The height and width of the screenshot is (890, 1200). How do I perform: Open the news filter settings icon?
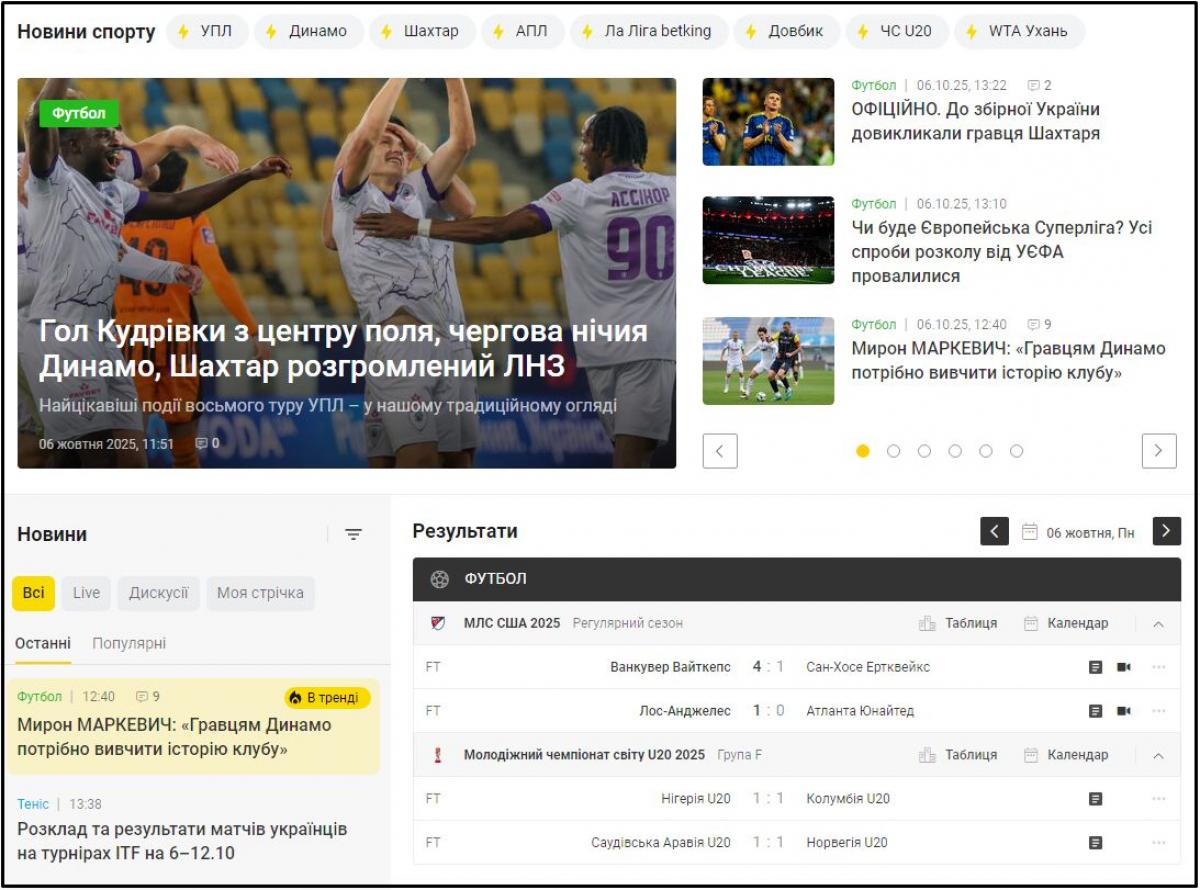click(353, 535)
